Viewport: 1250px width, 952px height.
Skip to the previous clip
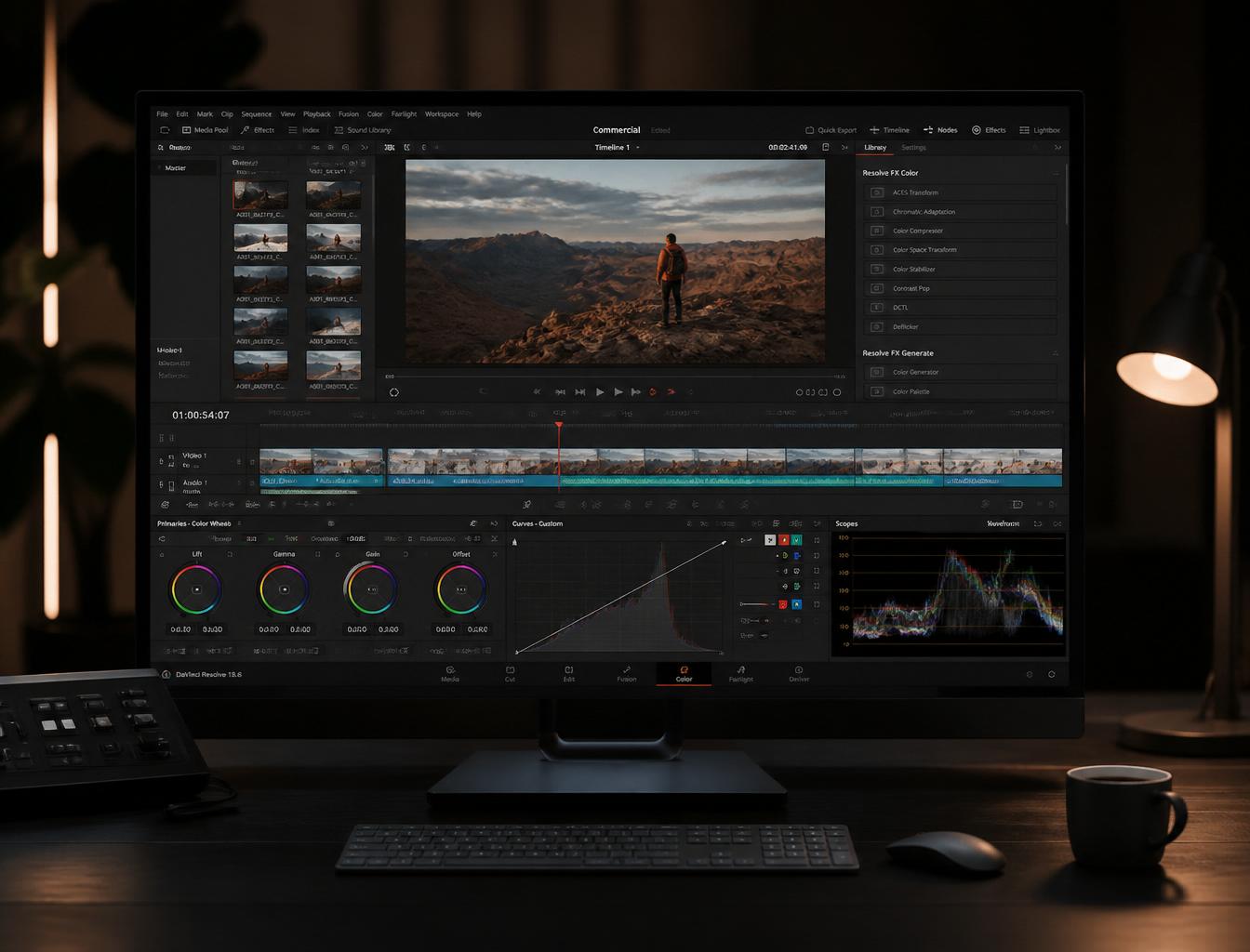[x=560, y=392]
